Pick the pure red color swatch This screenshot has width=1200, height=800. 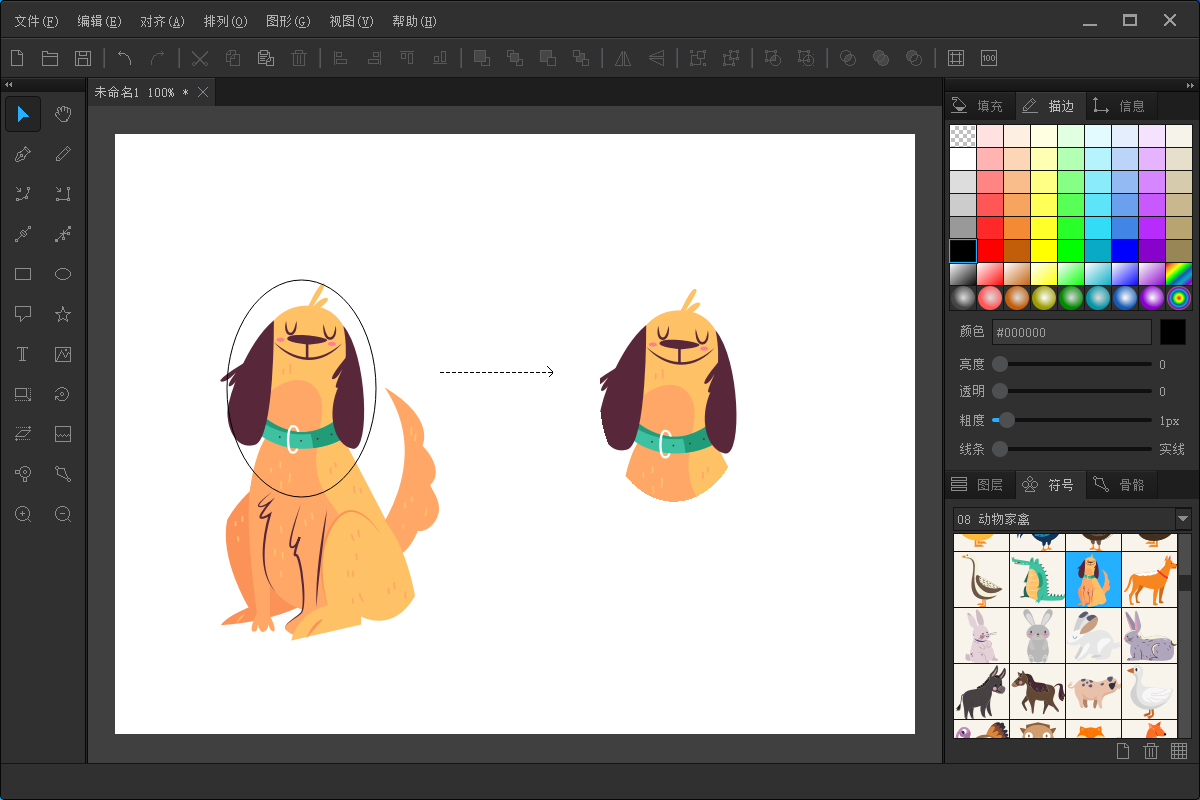990,250
